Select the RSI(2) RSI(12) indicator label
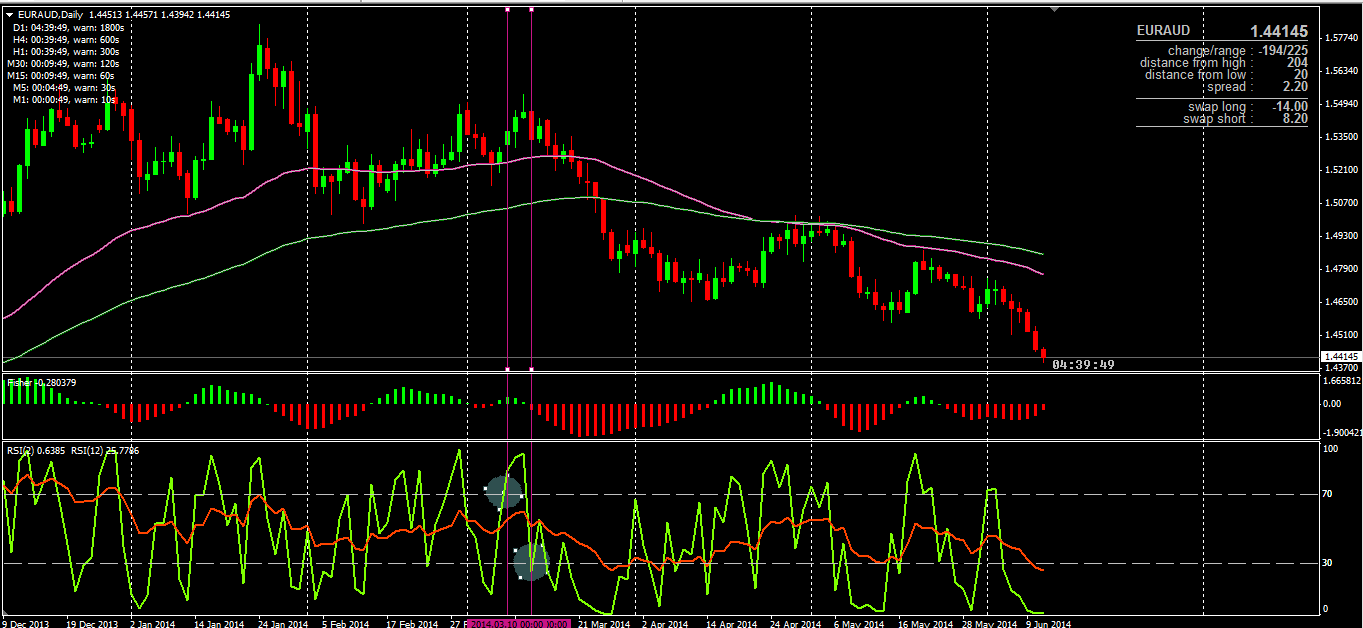Viewport: 1363px width, 628px height. (x=73, y=451)
